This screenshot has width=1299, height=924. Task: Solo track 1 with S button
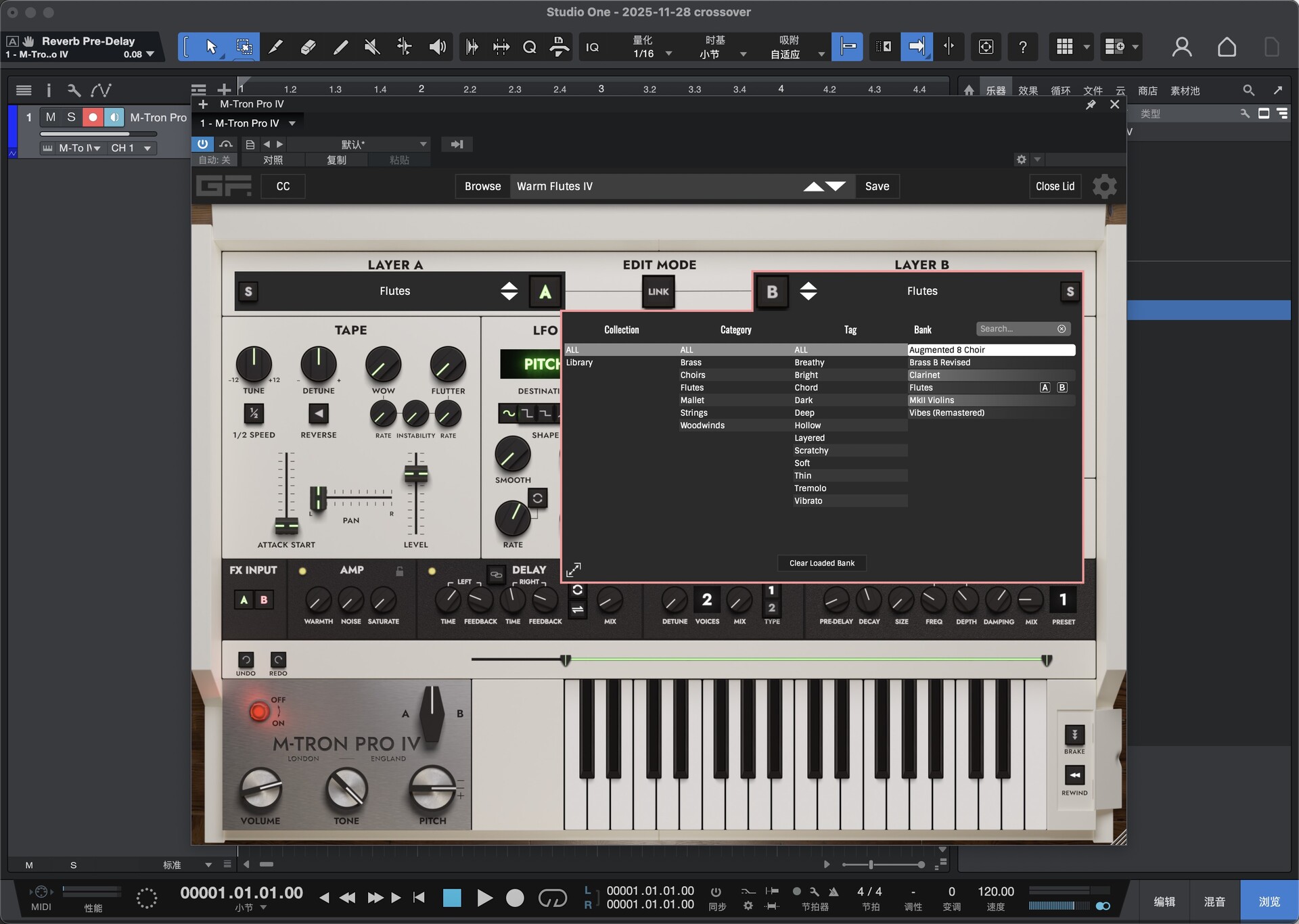(x=71, y=117)
